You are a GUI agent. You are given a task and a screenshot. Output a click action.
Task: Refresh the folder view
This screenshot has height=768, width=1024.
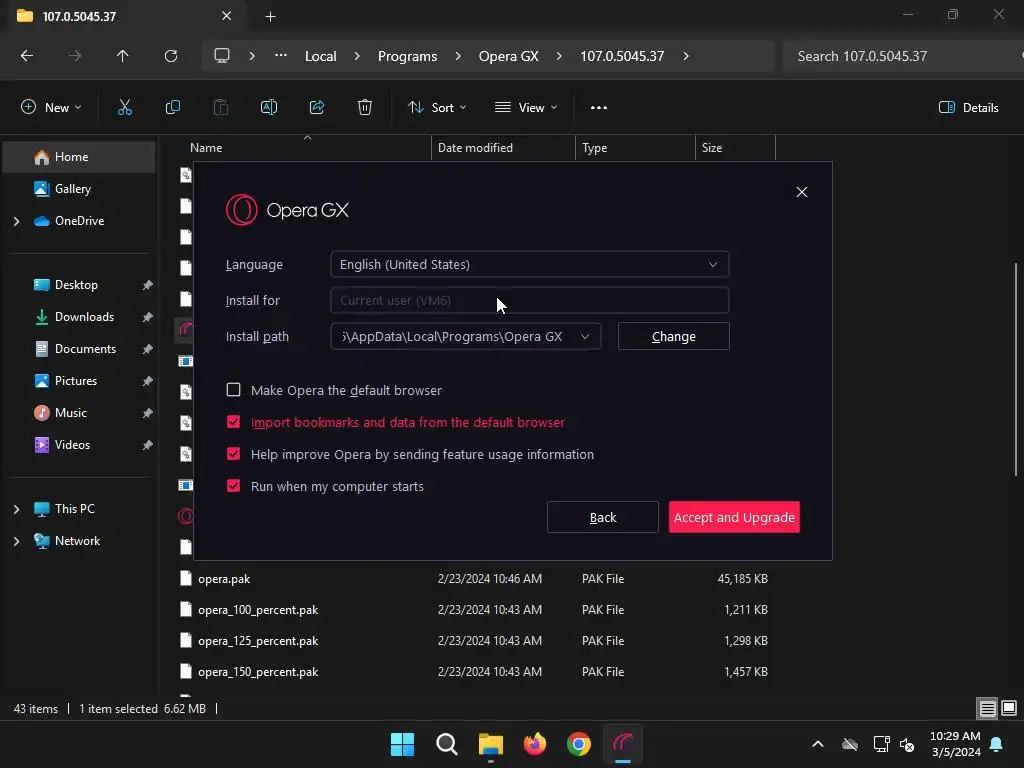171,56
